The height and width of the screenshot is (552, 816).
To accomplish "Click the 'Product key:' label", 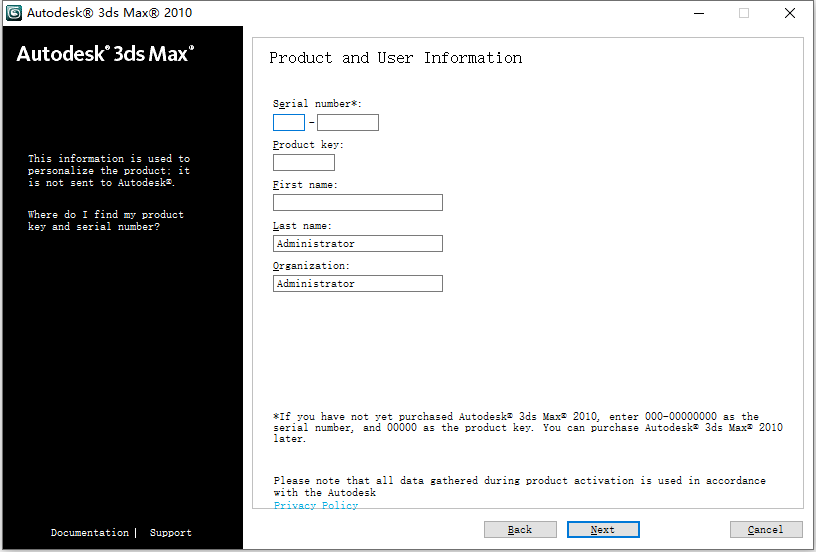I will tap(308, 145).
